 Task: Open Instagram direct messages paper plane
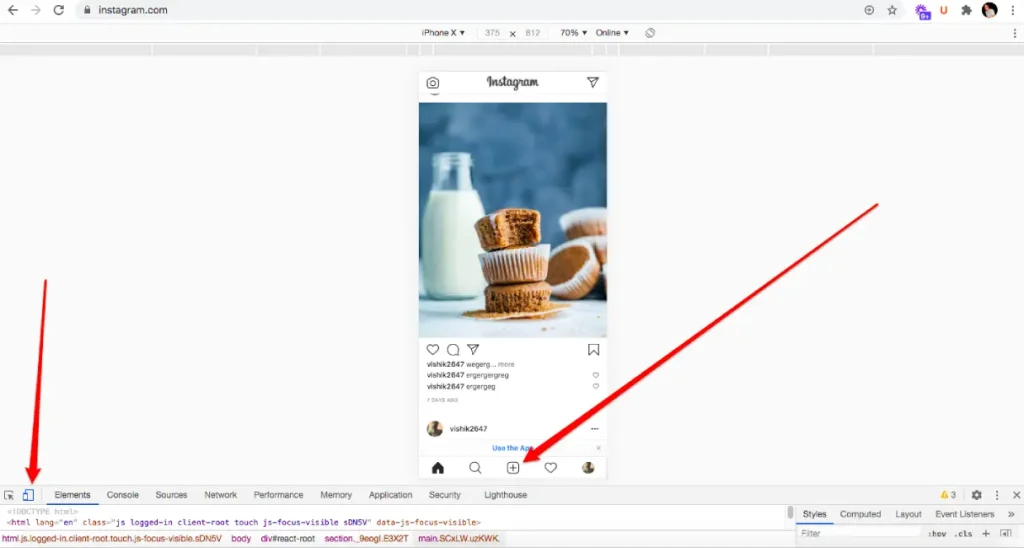[593, 83]
